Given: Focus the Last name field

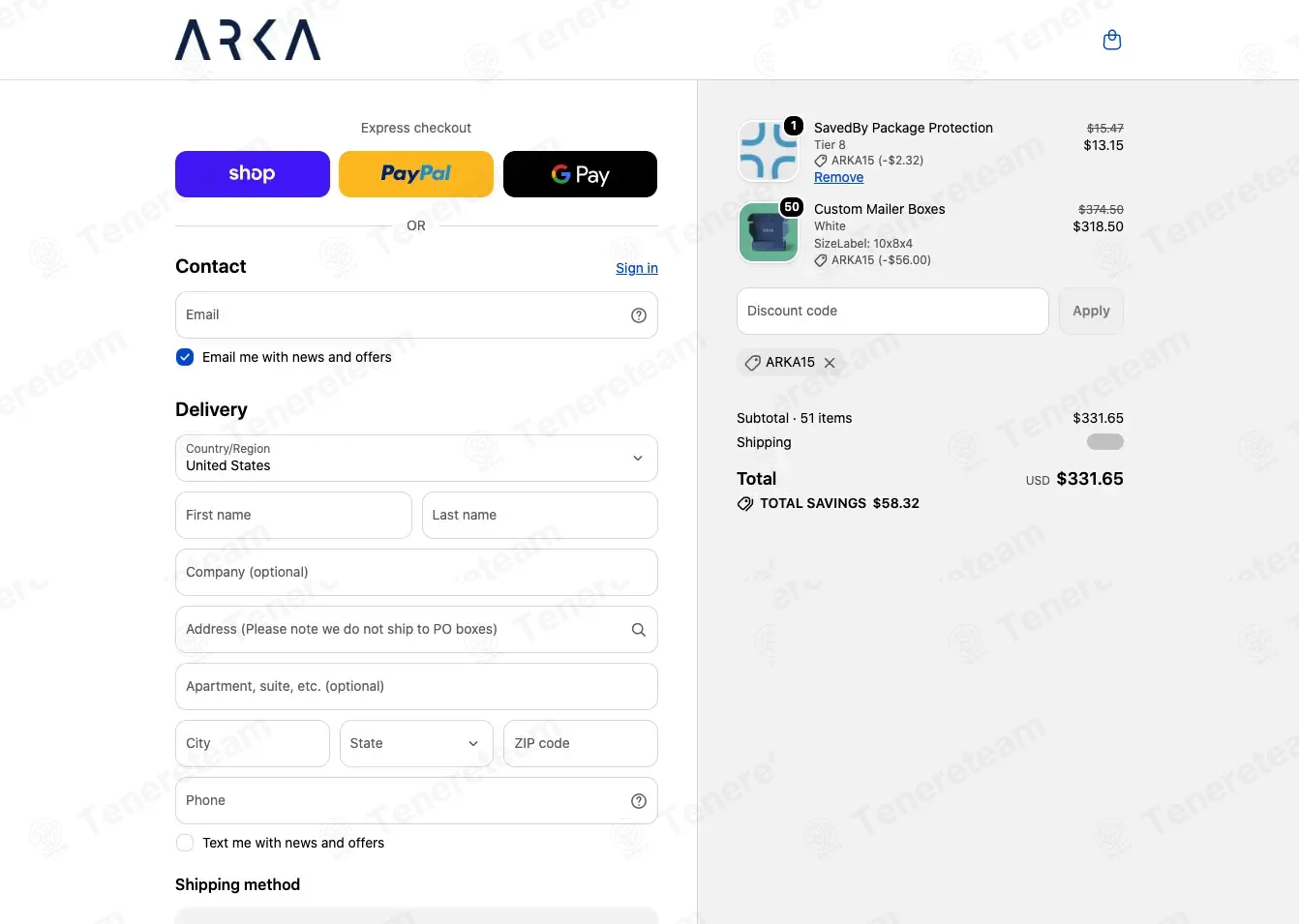Looking at the screenshot, I should click(540, 515).
